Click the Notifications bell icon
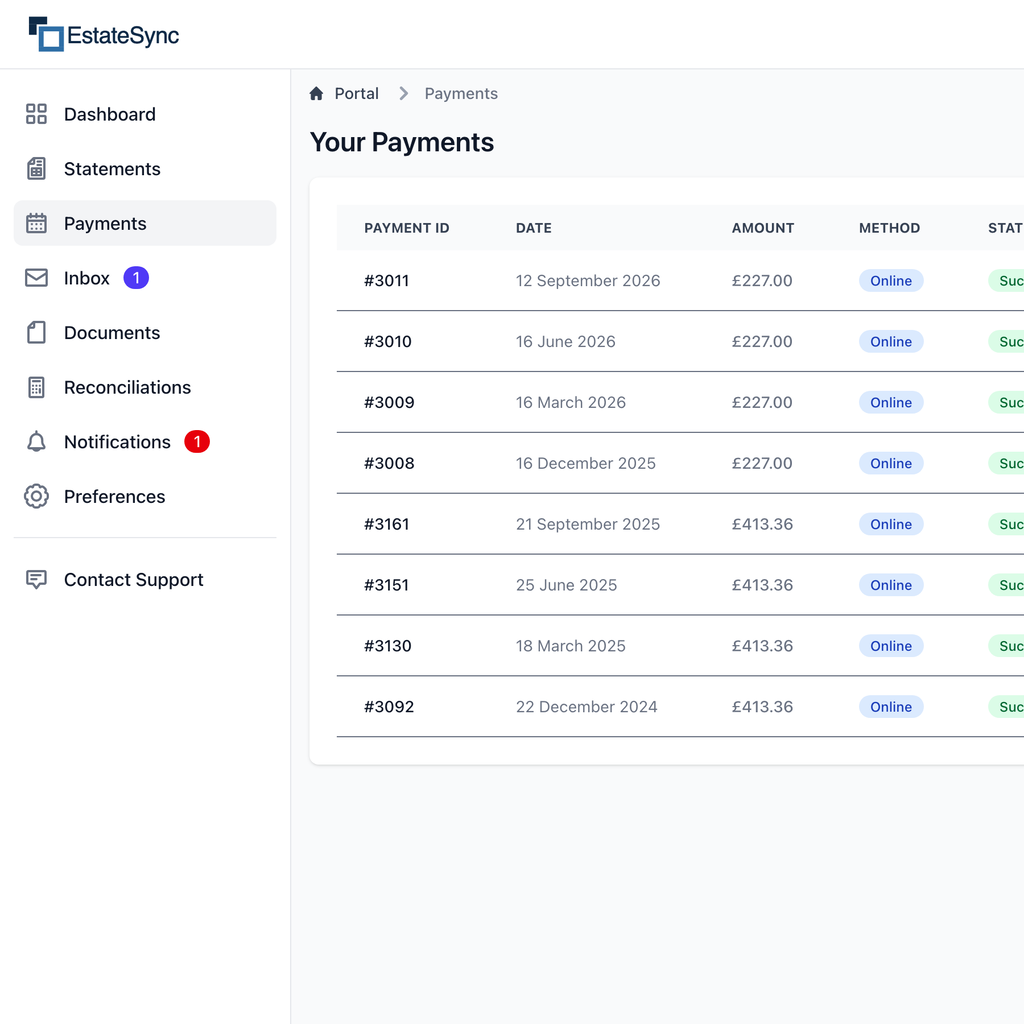The width and height of the screenshot is (1024, 1024). [x=36, y=441]
